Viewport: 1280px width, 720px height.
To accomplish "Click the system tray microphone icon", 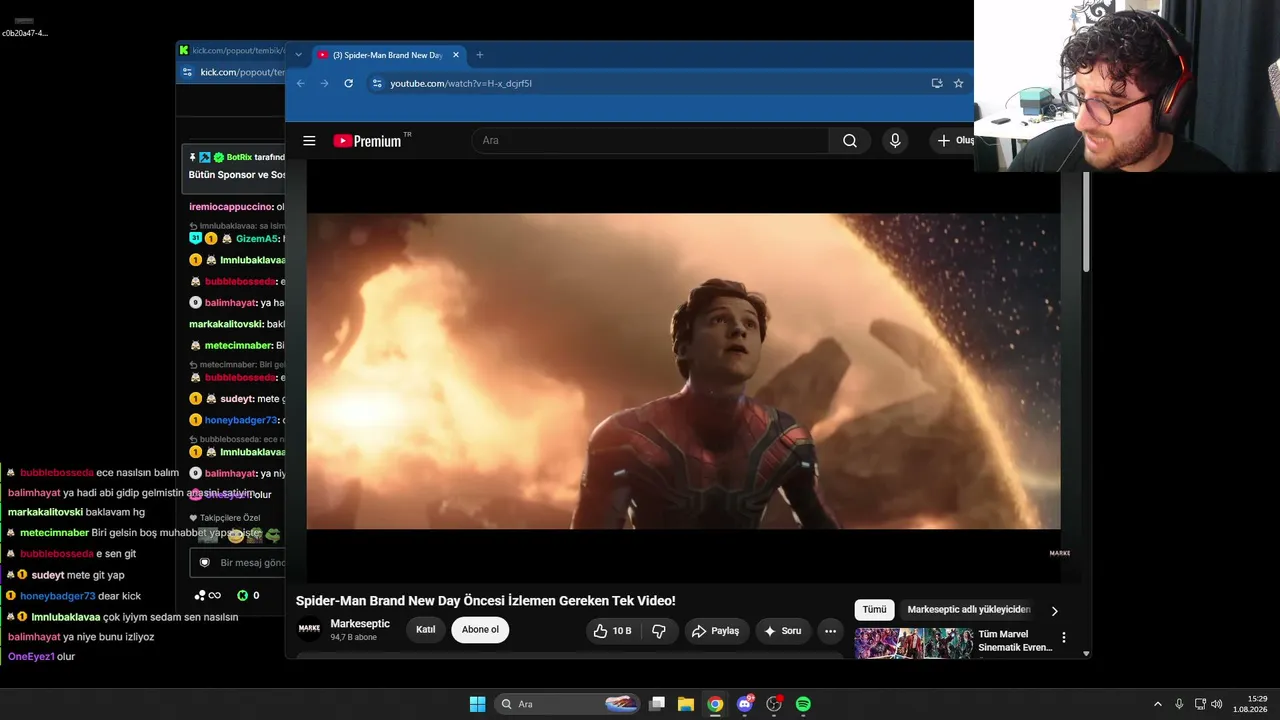I will [x=1180, y=704].
